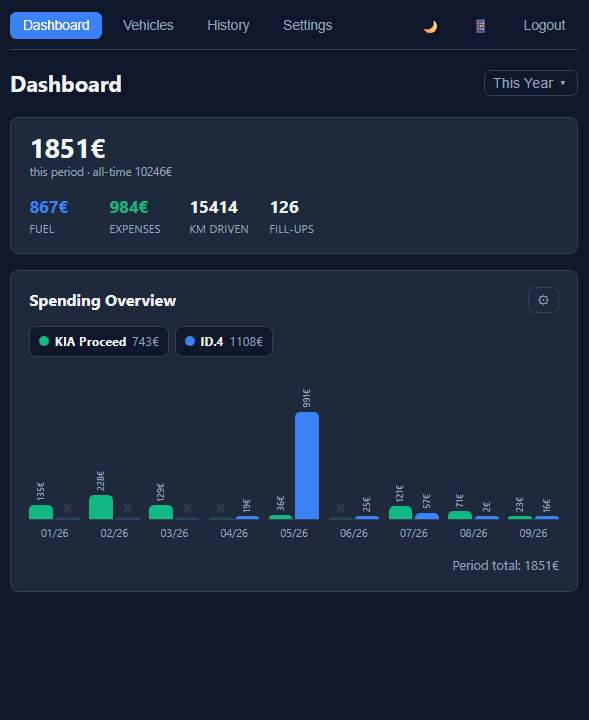Click the 1851€ period total heading
Image resolution: width=589 pixels, height=720 pixels.
click(68, 149)
